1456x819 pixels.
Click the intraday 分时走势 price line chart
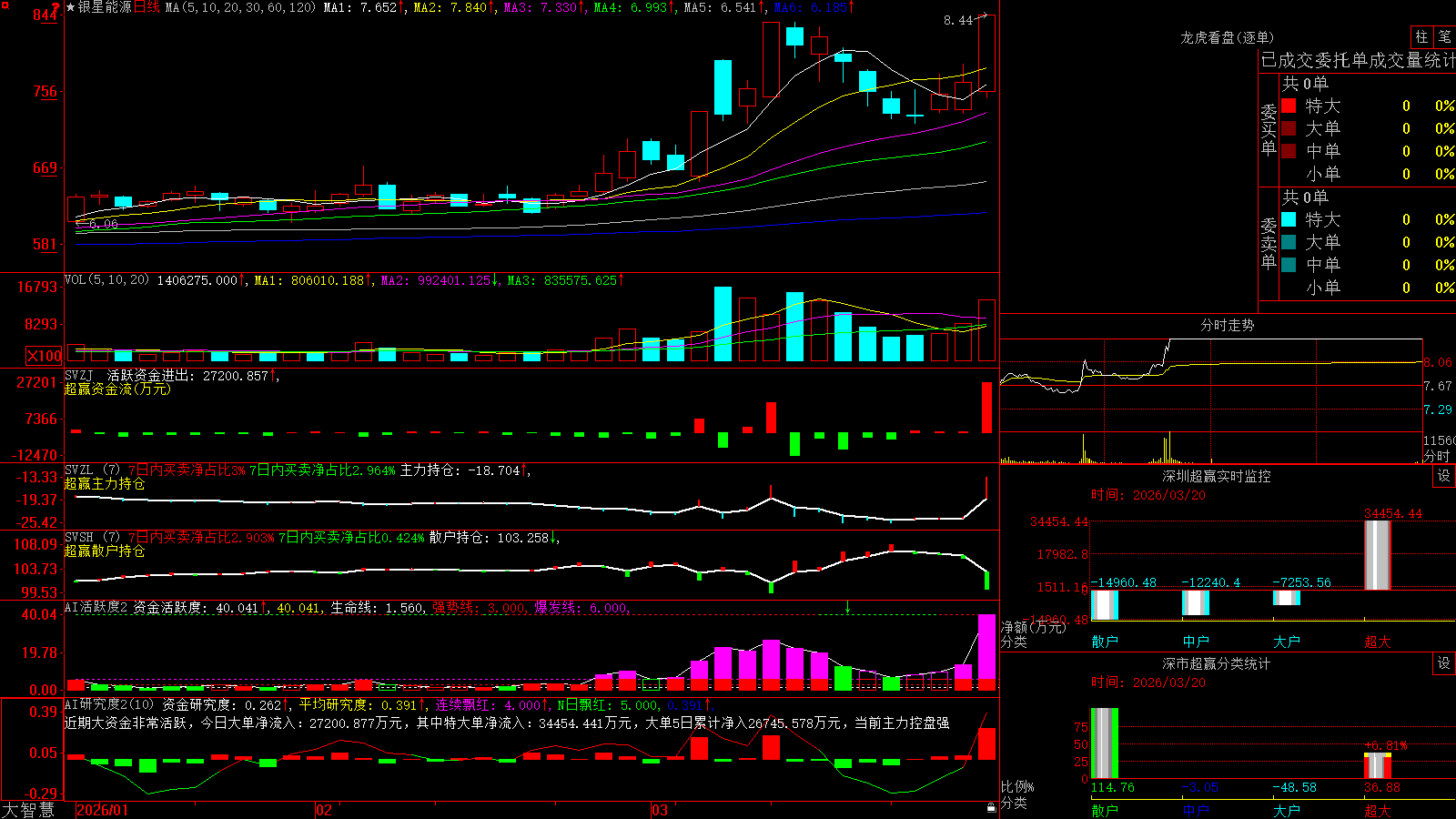[x=1211, y=386]
